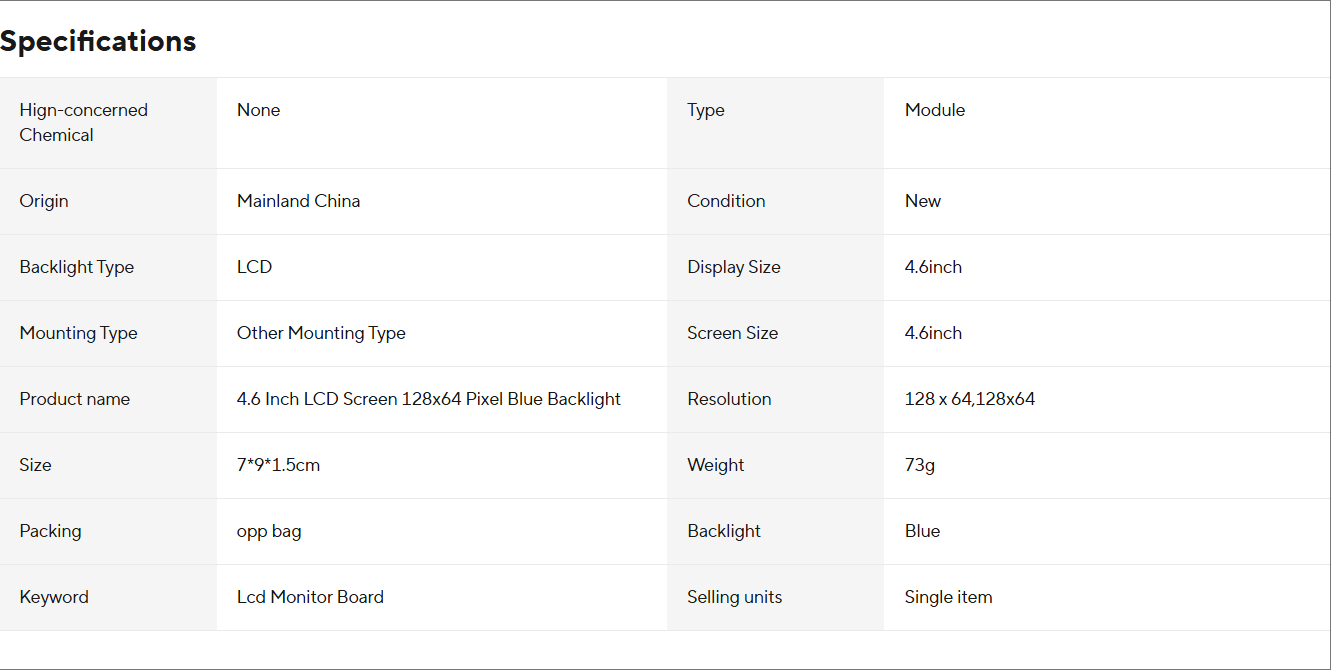Select the Single item value
Image resolution: width=1331 pixels, height=670 pixels.
(x=948, y=597)
